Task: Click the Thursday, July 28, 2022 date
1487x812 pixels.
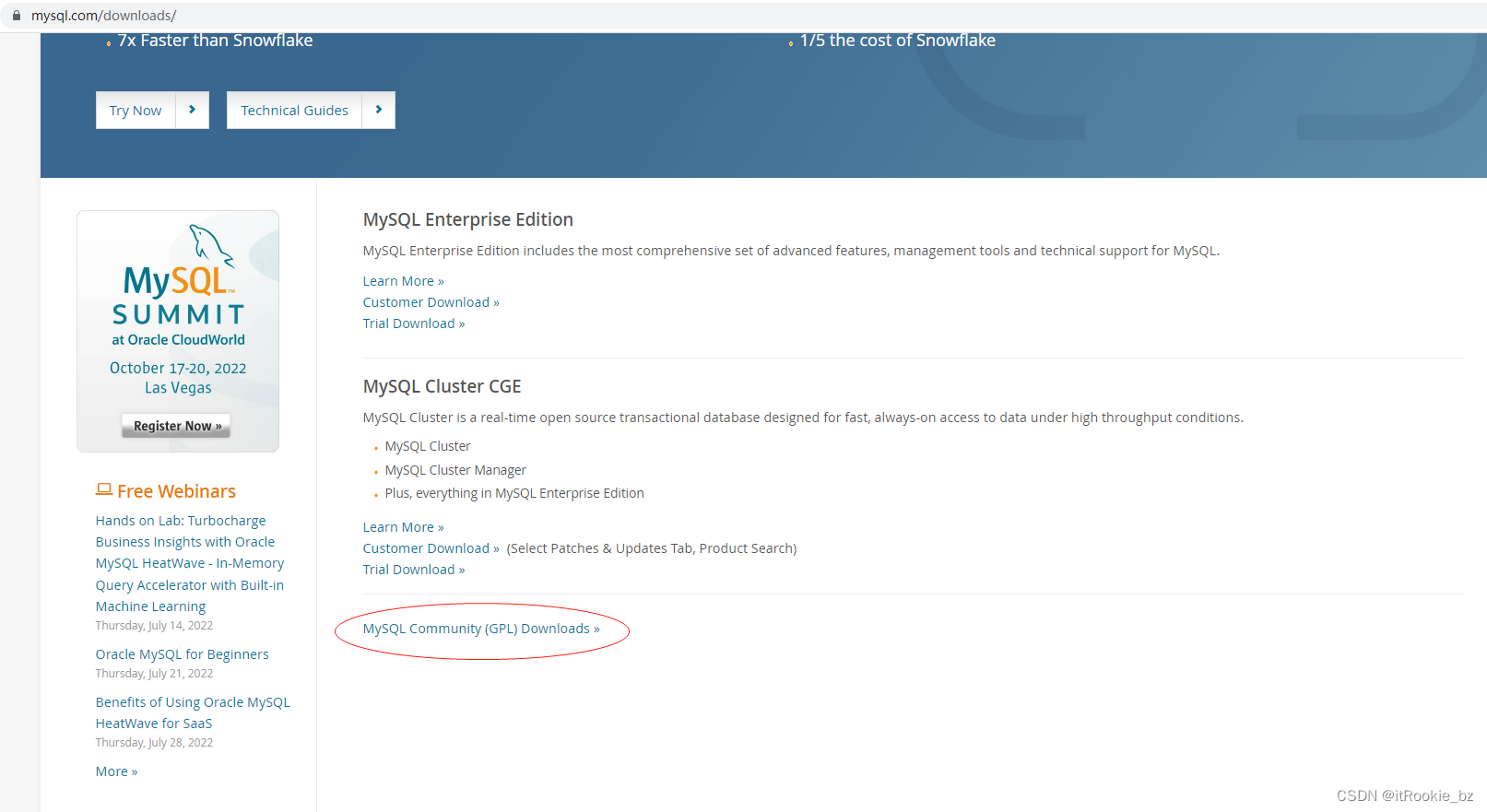Action: [154, 743]
